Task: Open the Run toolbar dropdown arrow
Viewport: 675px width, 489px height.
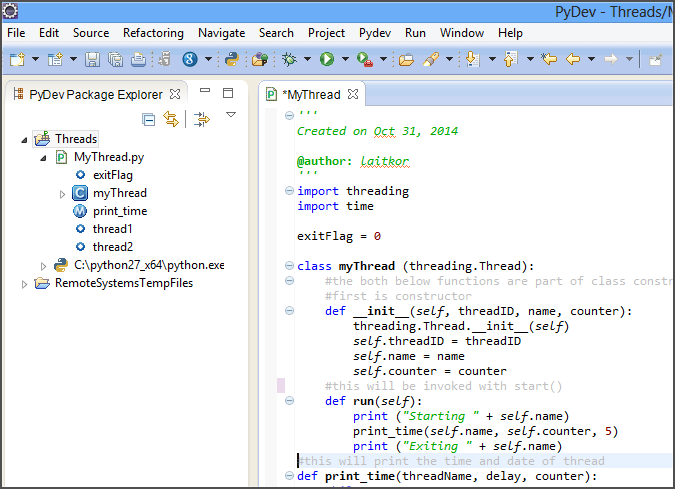Action: click(344, 60)
